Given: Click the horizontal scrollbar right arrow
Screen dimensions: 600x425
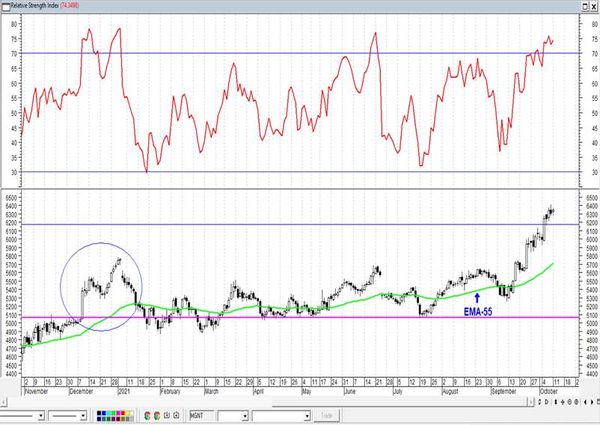Looking at the screenshot, I should point(531,402).
